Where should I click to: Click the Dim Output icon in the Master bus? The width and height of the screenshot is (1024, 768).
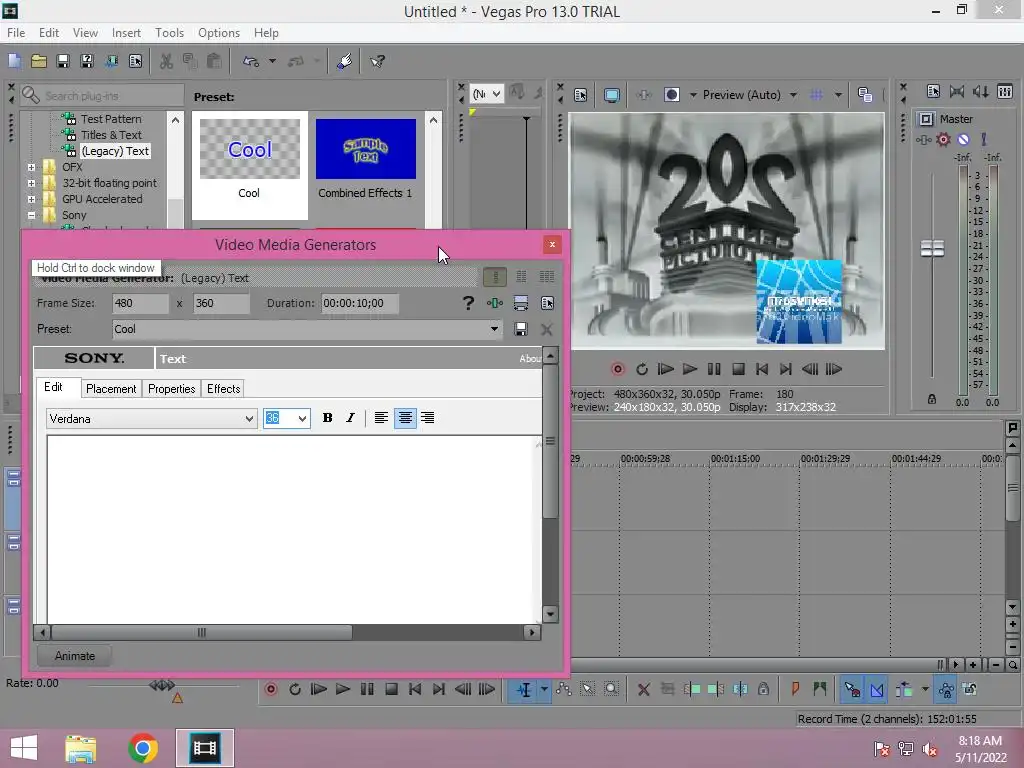[981, 91]
